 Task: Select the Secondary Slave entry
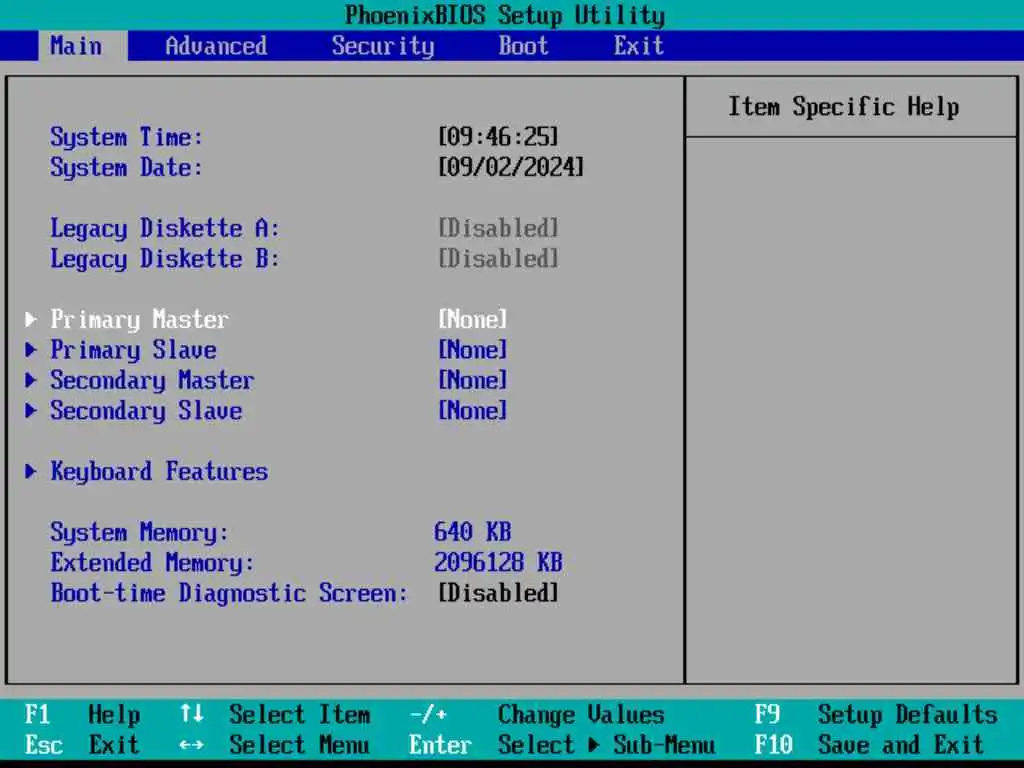click(146, 411)
